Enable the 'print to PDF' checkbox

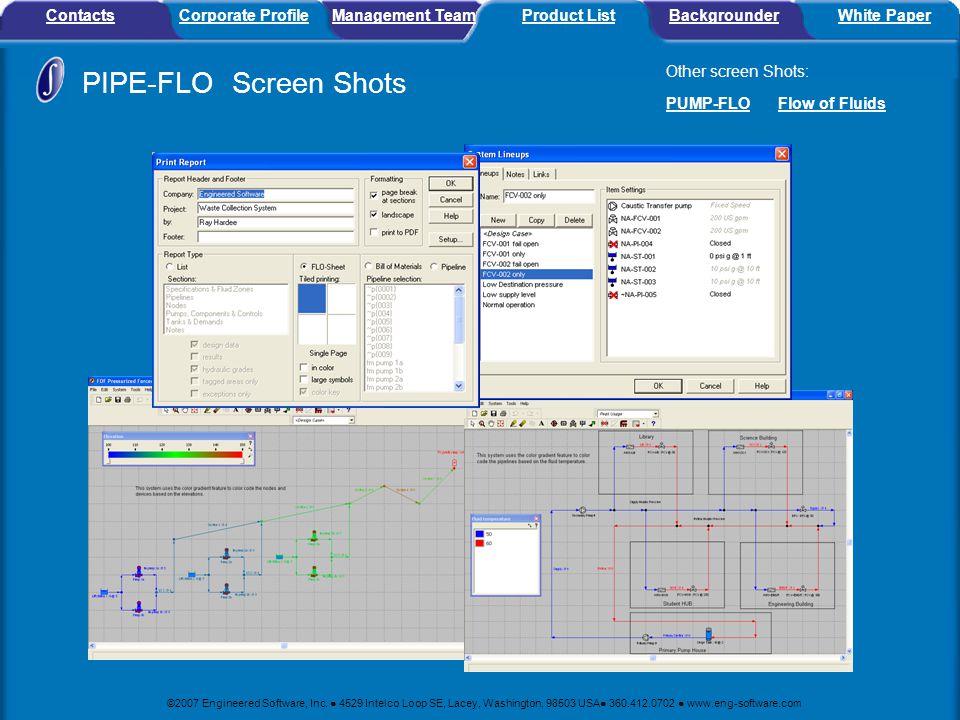click(x=373, y=233)
